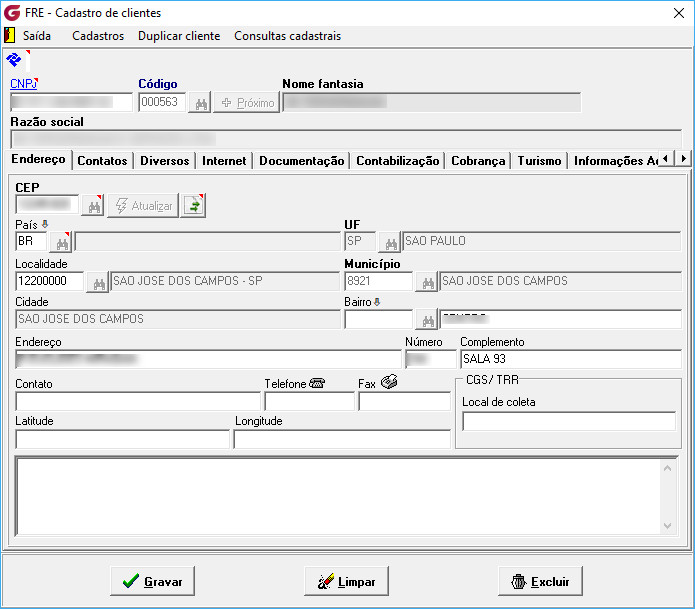Click the down arrow beside País label

click(45, 224)
